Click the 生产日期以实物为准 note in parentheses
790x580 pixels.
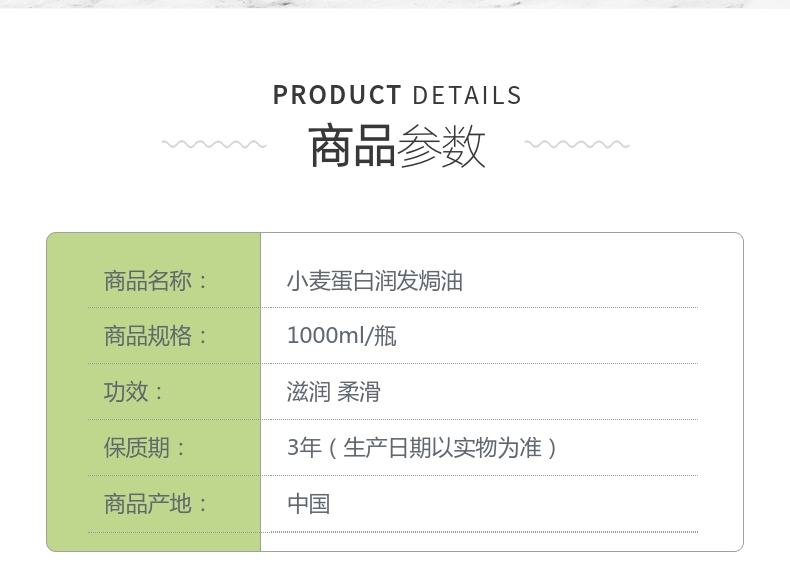[x=442, y=447]
